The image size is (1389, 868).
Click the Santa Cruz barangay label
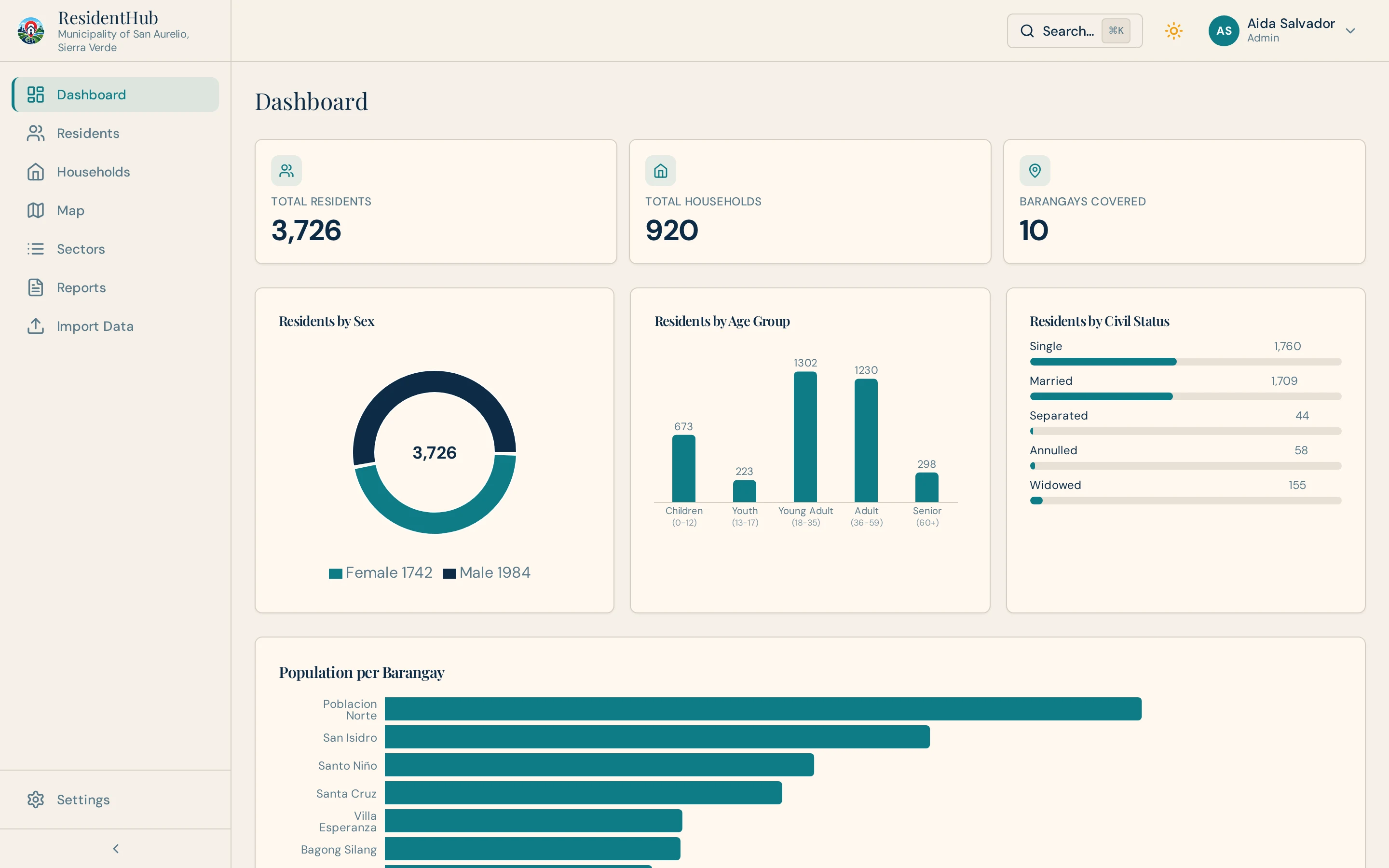coord(346,793)
